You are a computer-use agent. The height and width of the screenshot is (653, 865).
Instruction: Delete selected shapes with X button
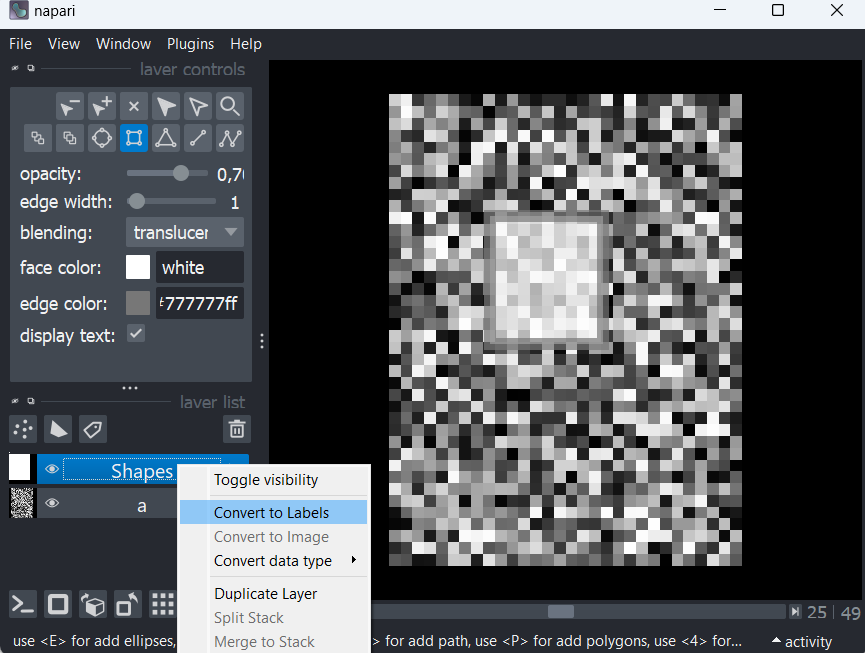click(x=134, y=106)
